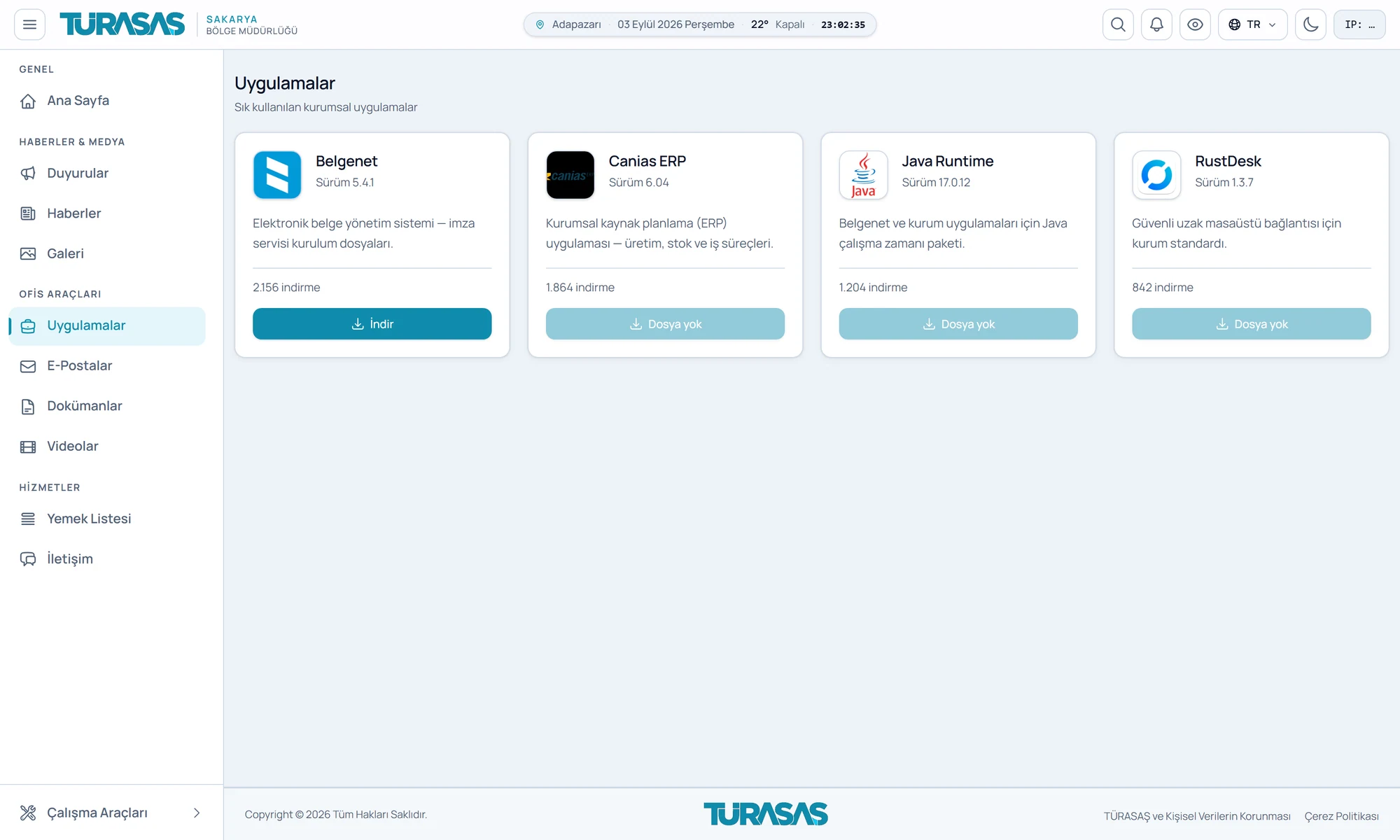Open notifications bell
The width and height of the screenshot is (1400, 840).
coord(1156,24)
